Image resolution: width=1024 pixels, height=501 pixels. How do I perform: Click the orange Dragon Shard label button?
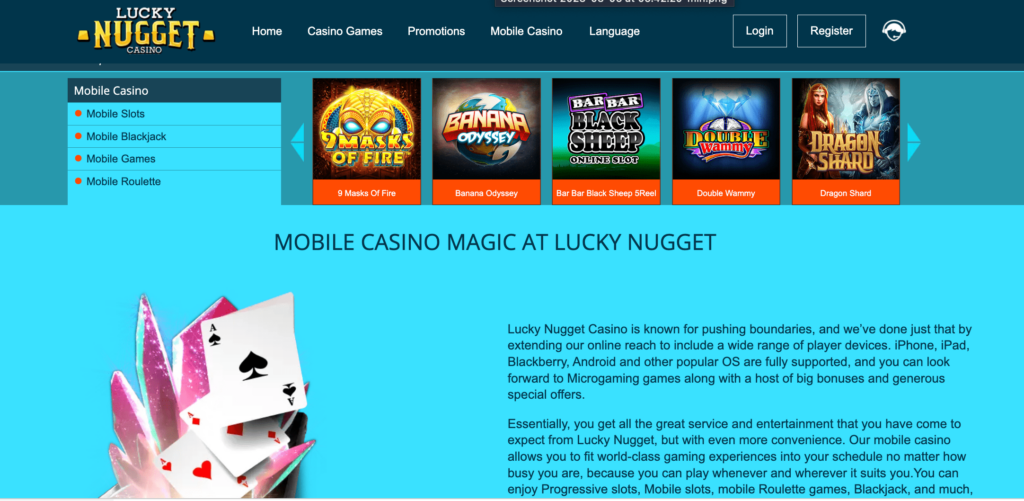(846, 193)
